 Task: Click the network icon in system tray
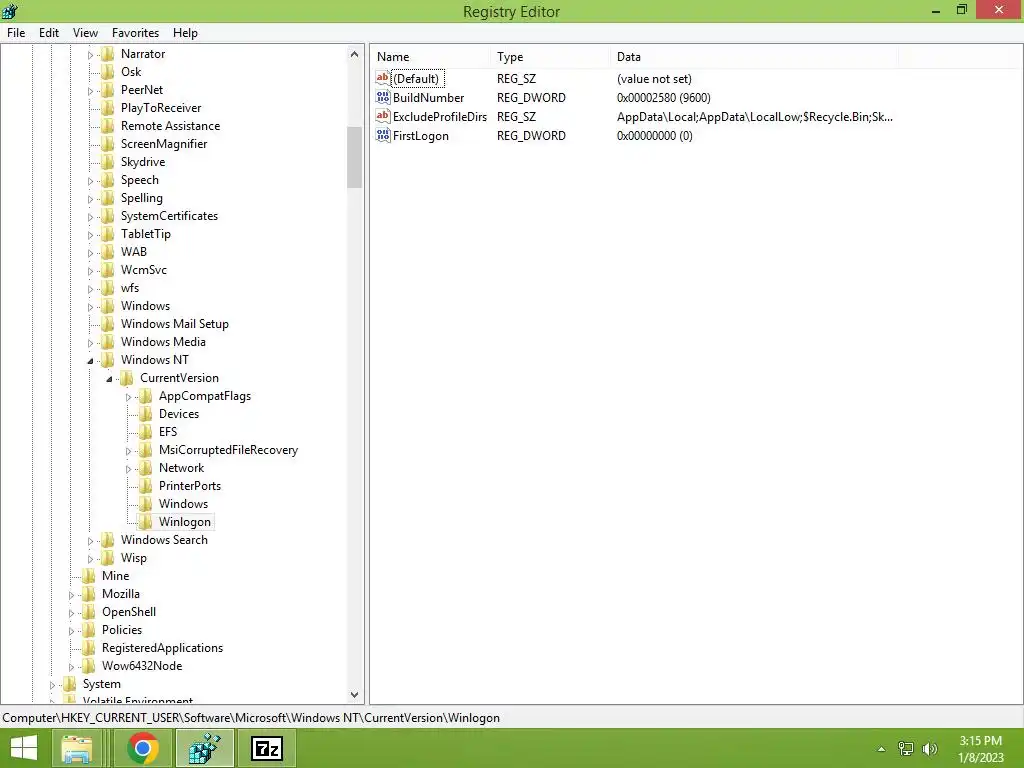[x=906, y=749]
